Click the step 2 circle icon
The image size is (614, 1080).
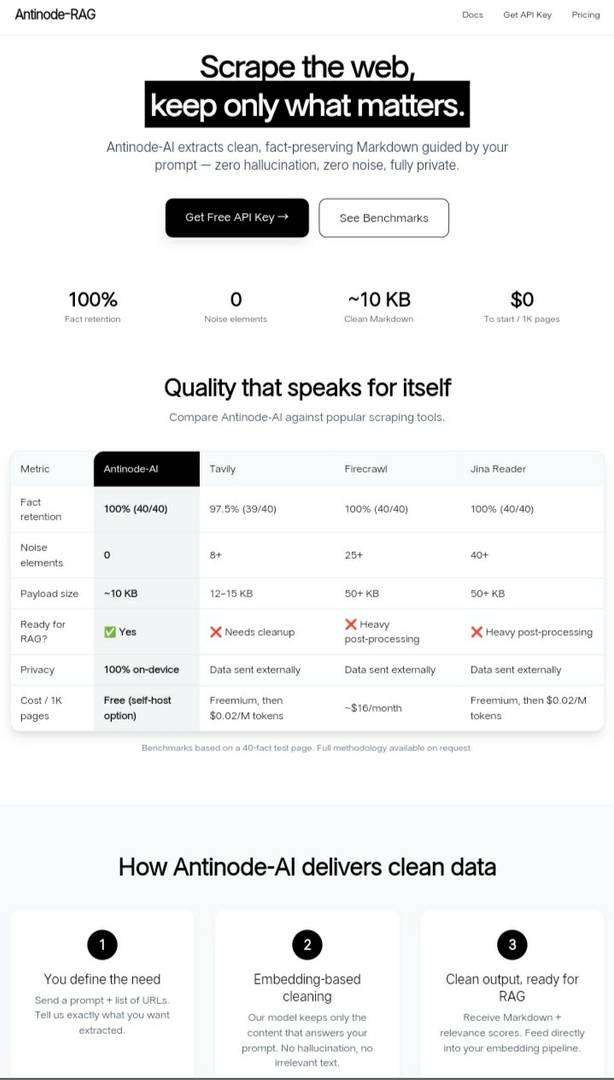click(307, 945)
